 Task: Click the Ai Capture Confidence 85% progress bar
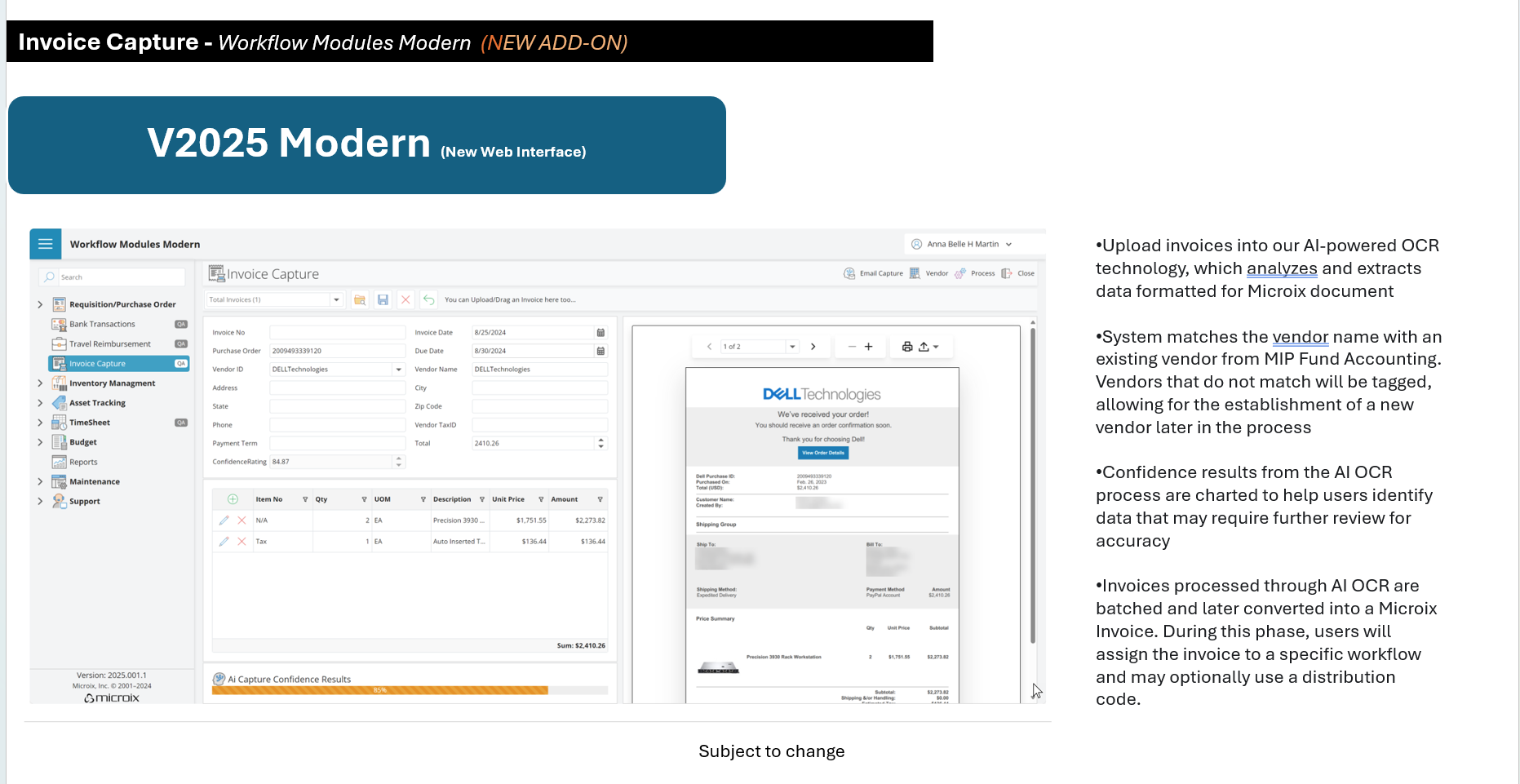click(410, 690)
